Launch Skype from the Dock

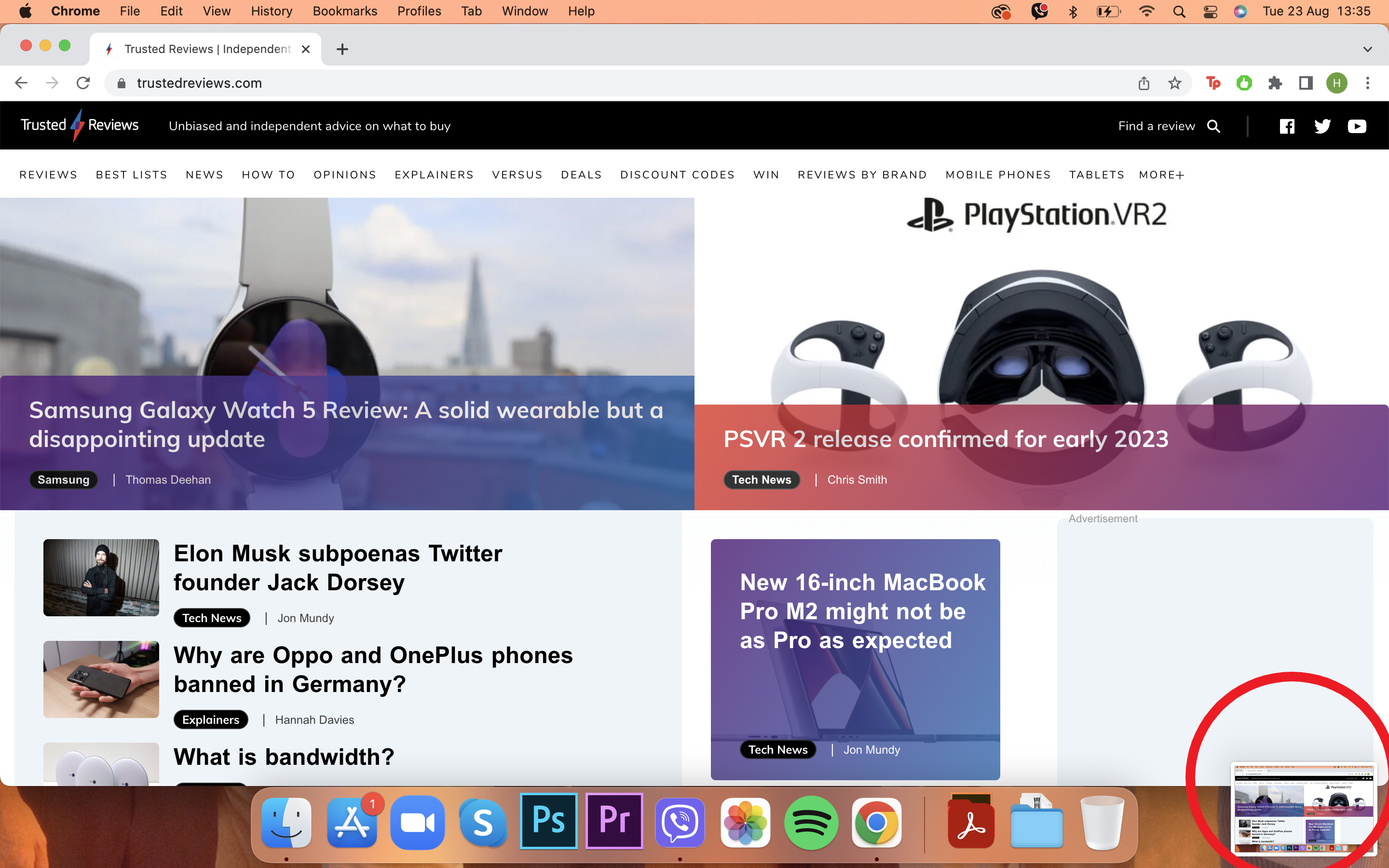pyautogui.click(x=483, y=823)
